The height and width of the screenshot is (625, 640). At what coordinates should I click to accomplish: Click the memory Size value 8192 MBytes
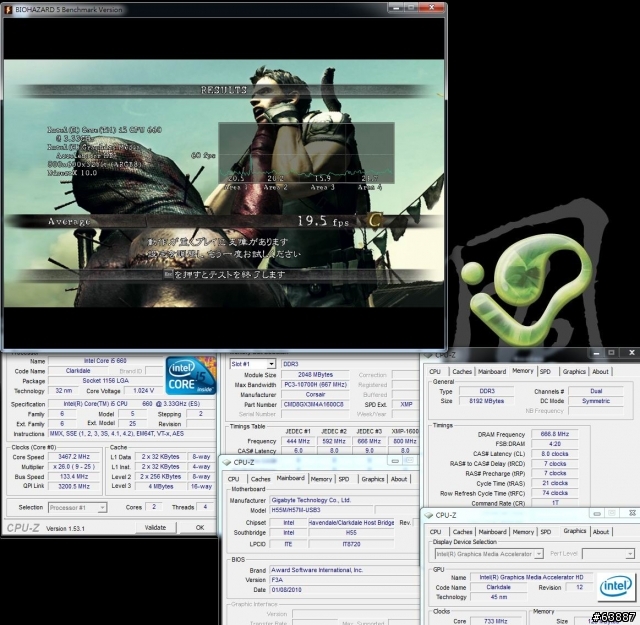pyautogui.click(x=487, y=401)
